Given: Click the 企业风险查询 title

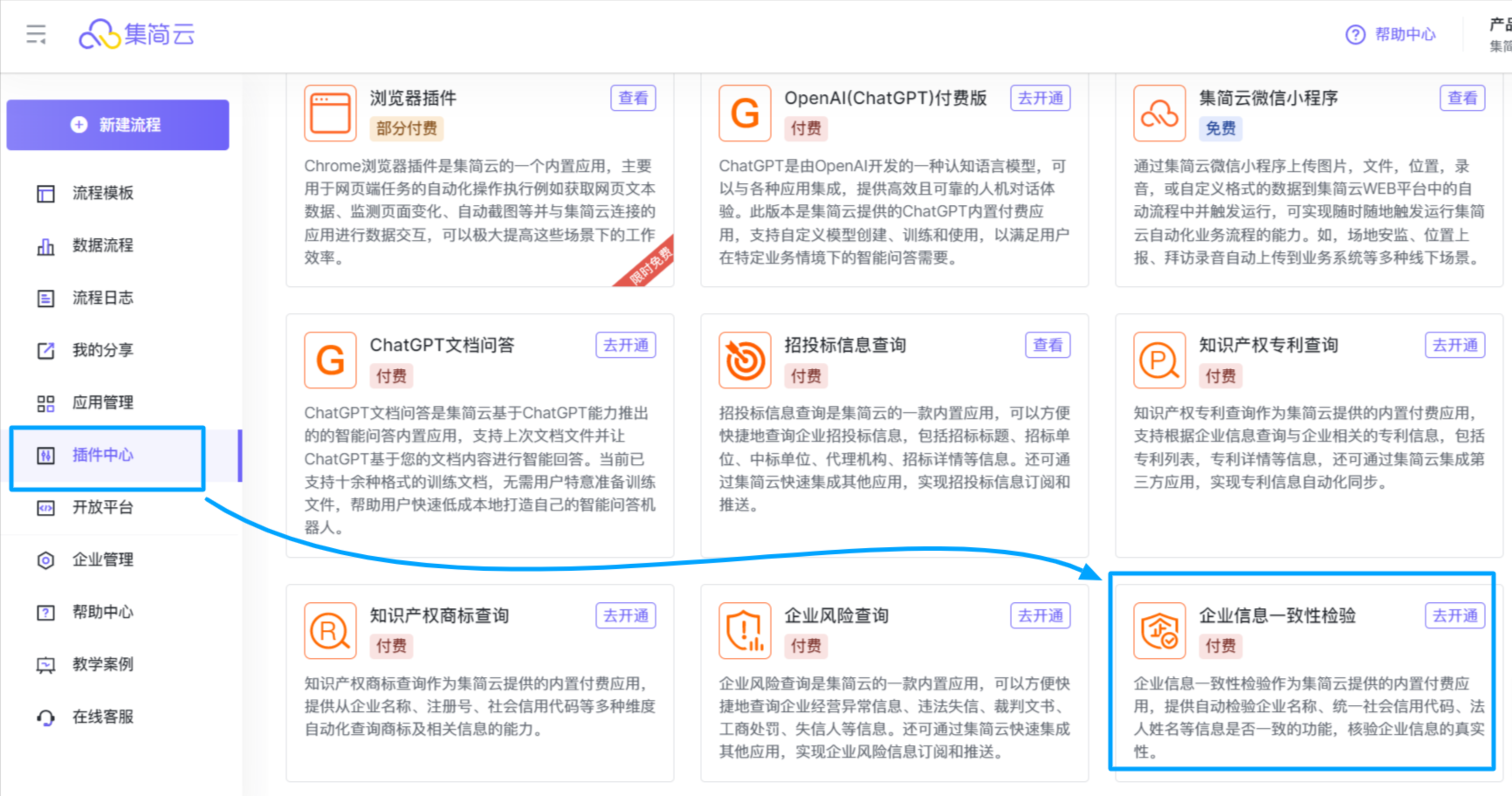Looking at the screenshot, I should (x=836, y=616).
